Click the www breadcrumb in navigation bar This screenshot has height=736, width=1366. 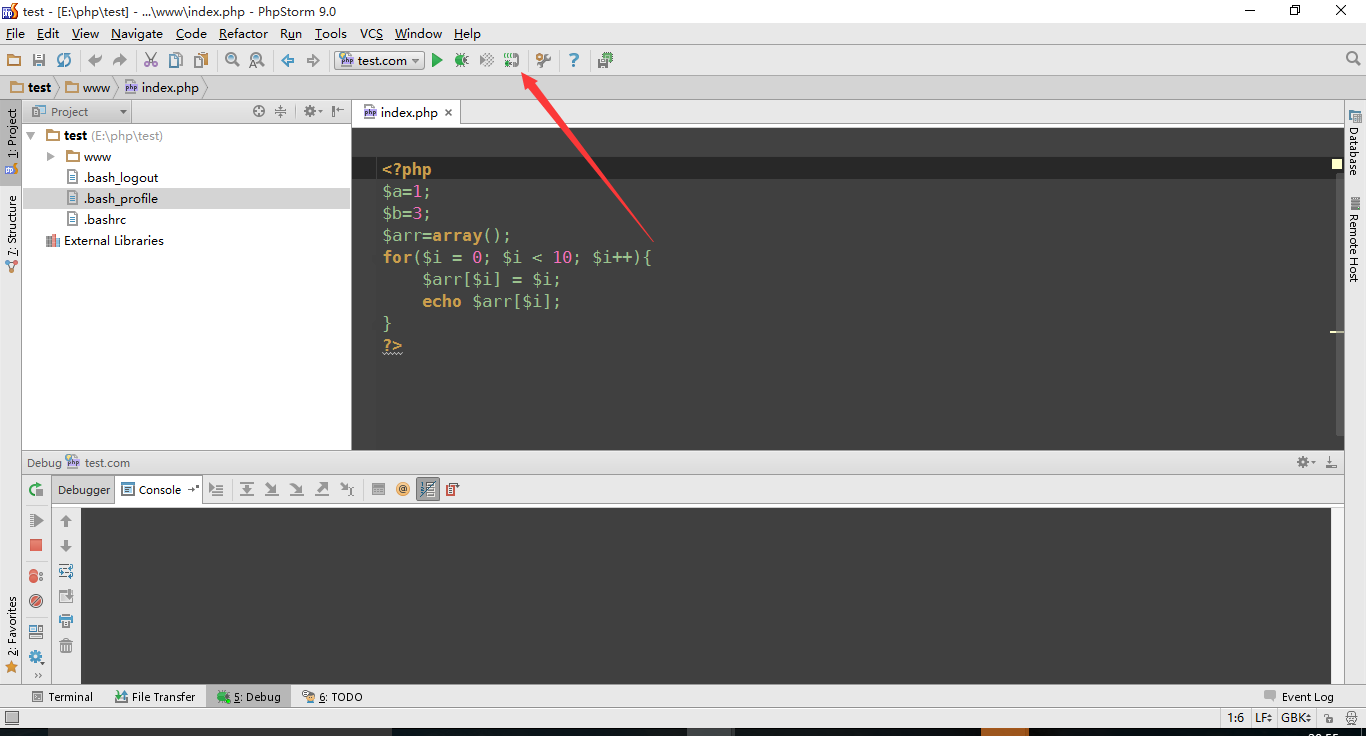tap(88, 88)
